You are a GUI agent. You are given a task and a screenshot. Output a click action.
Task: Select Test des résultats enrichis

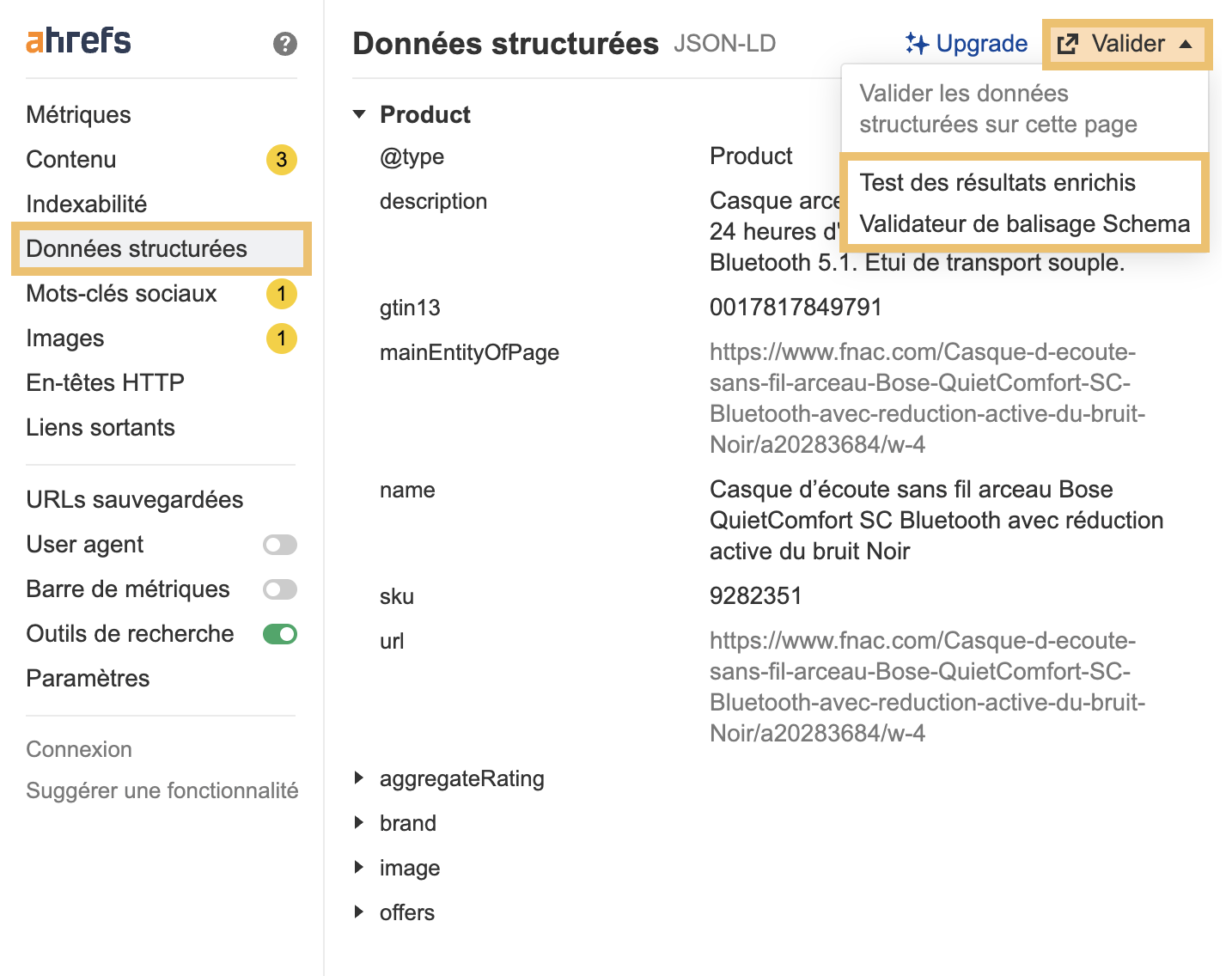point(997,182)
